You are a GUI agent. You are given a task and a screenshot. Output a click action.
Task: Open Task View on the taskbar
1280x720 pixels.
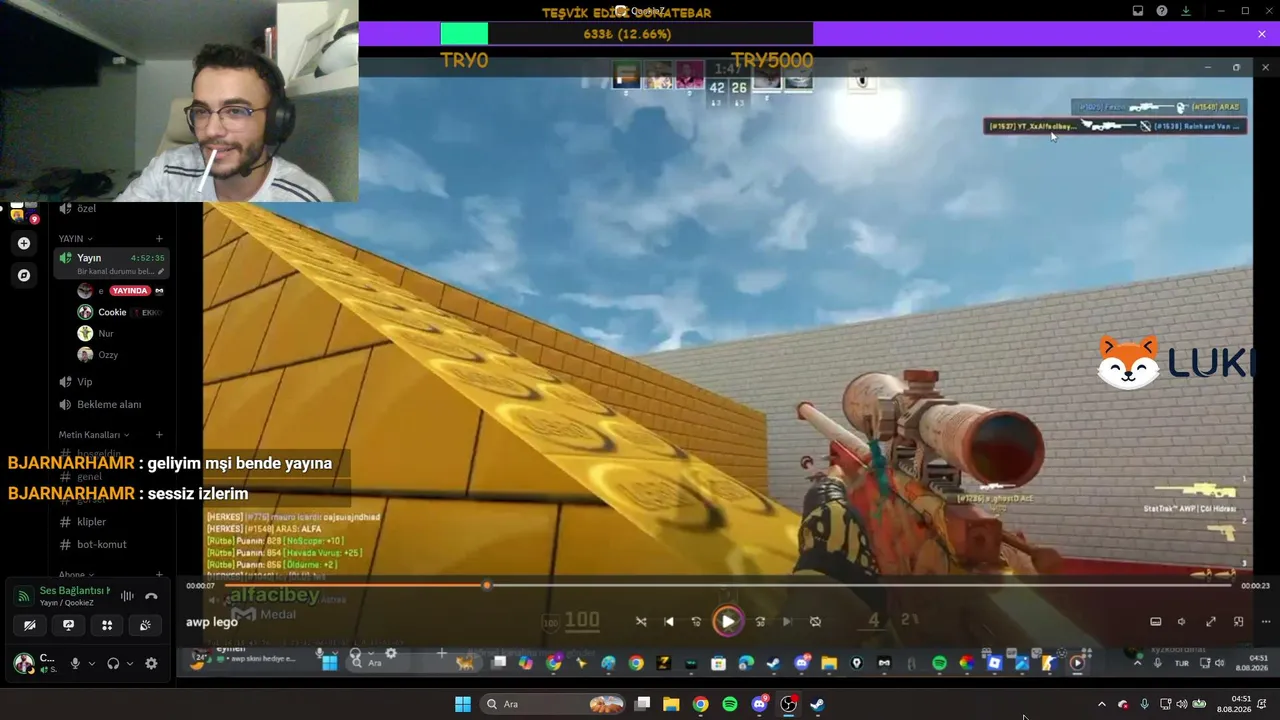click(643, 704)
